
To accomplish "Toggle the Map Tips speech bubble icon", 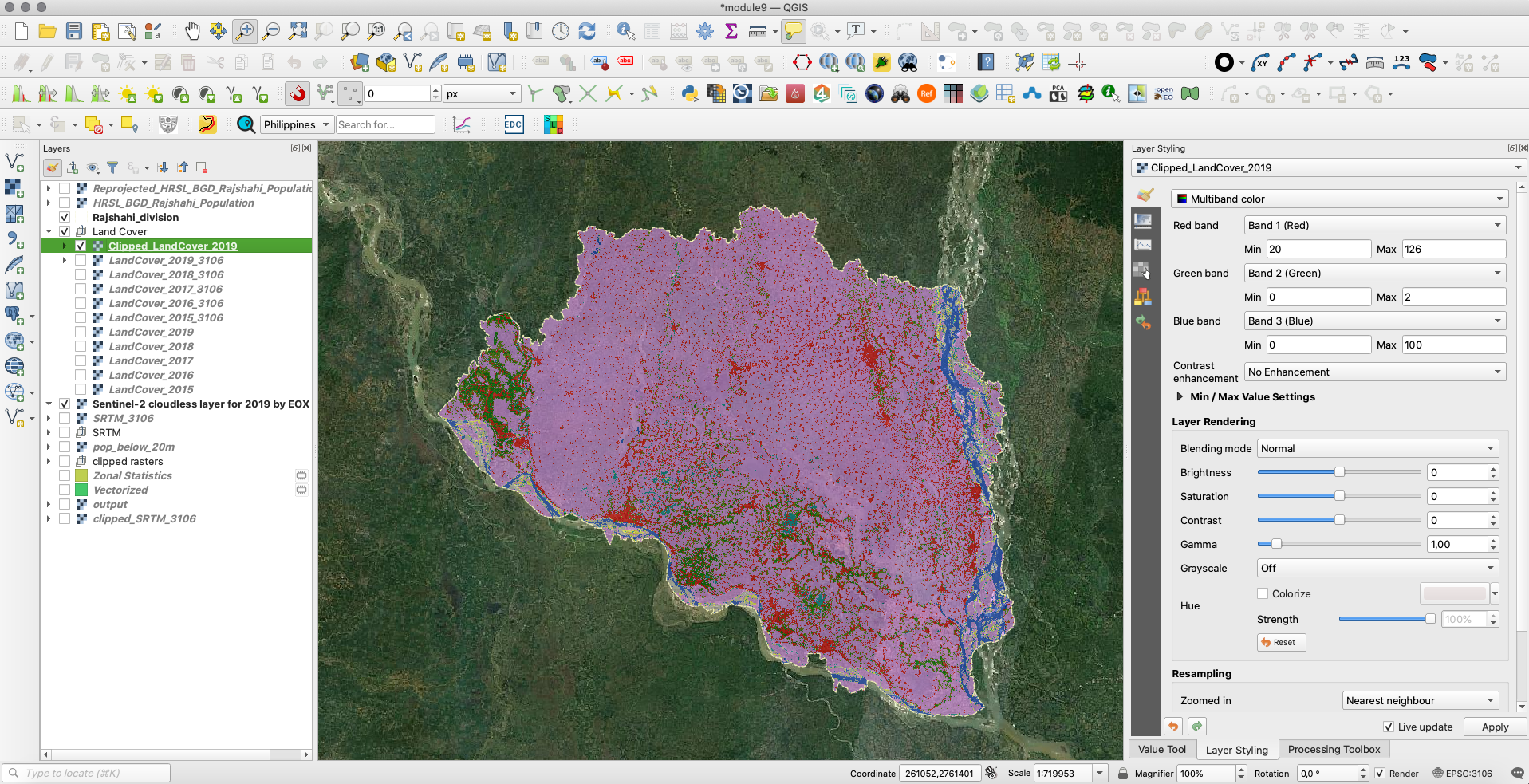I will click(794, 31).
